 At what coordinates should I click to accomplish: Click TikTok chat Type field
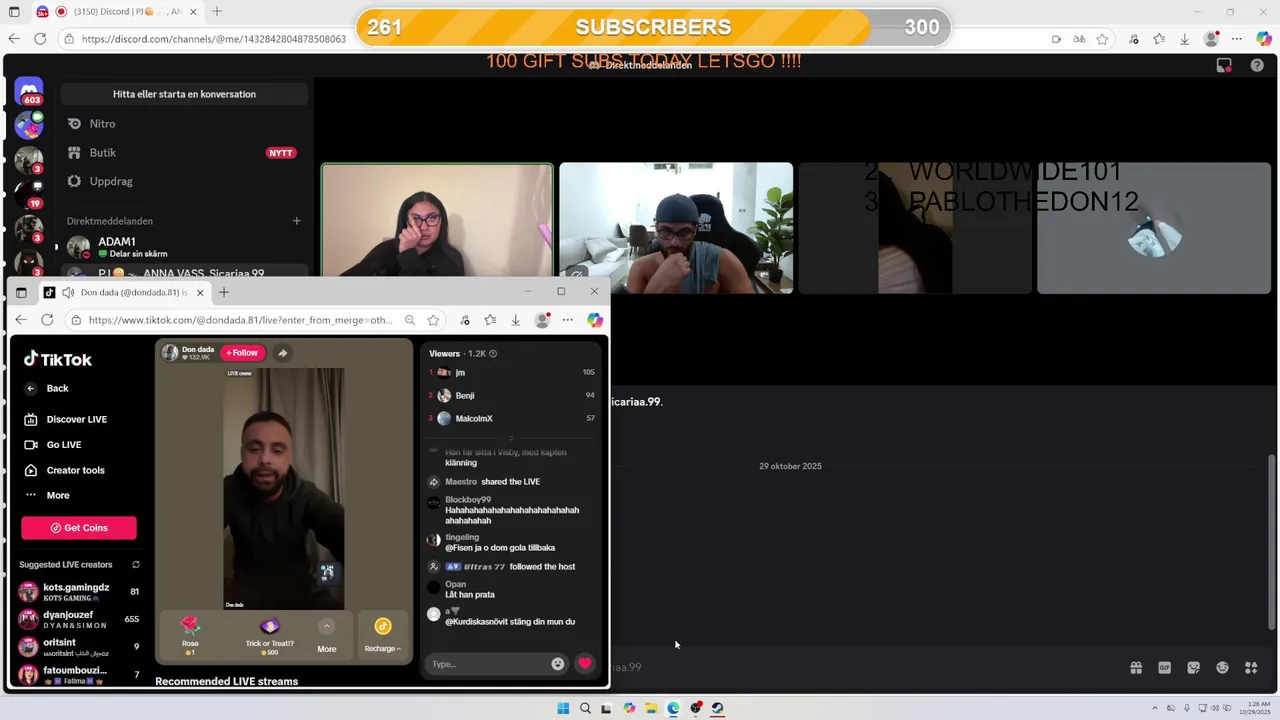click(x=487, y=664)
